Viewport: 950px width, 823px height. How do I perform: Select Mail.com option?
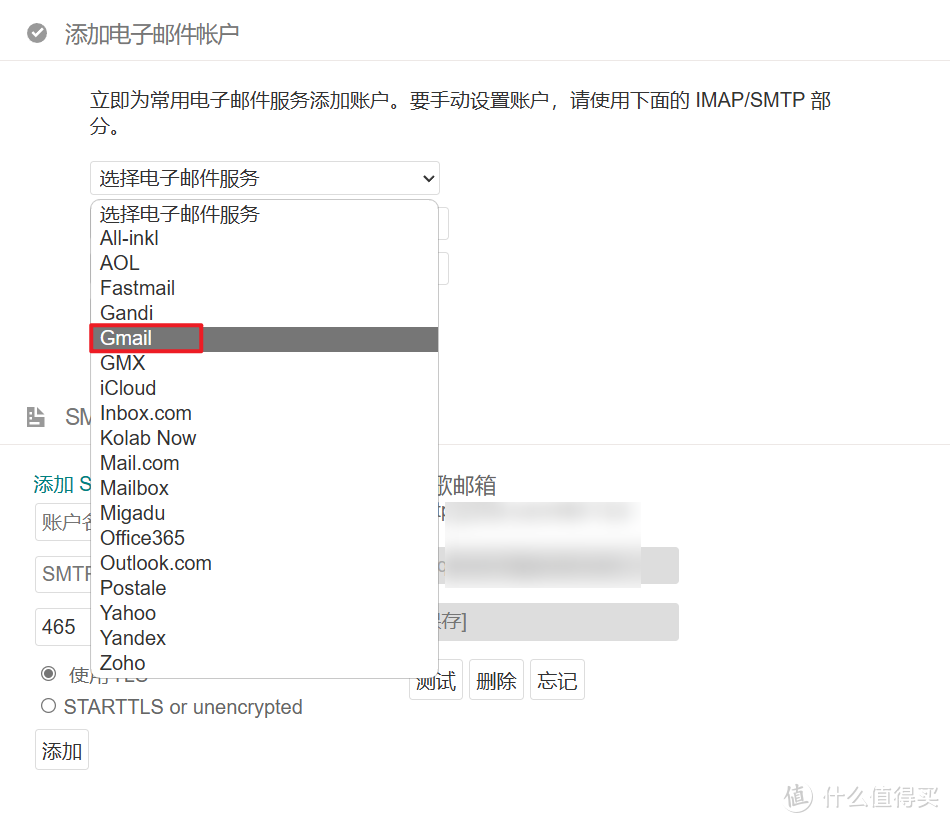pyautogui.click(x=264, y=463)
